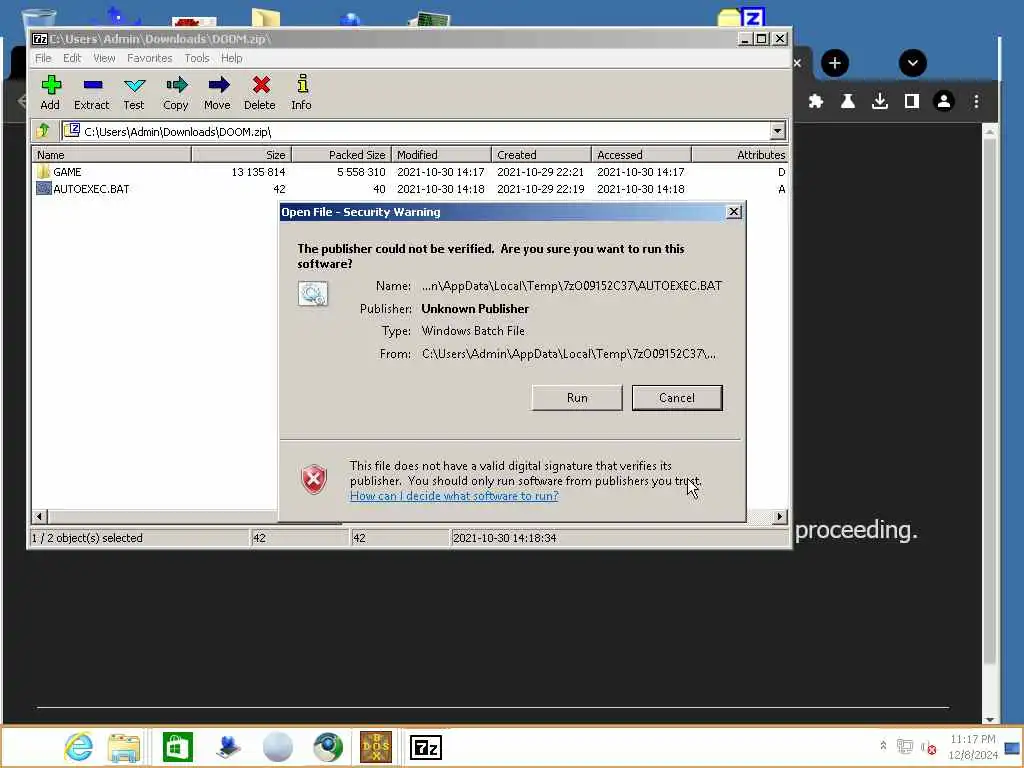
Task: Click the 7-Zip window title bar icon
Action: tap(40, 39)
